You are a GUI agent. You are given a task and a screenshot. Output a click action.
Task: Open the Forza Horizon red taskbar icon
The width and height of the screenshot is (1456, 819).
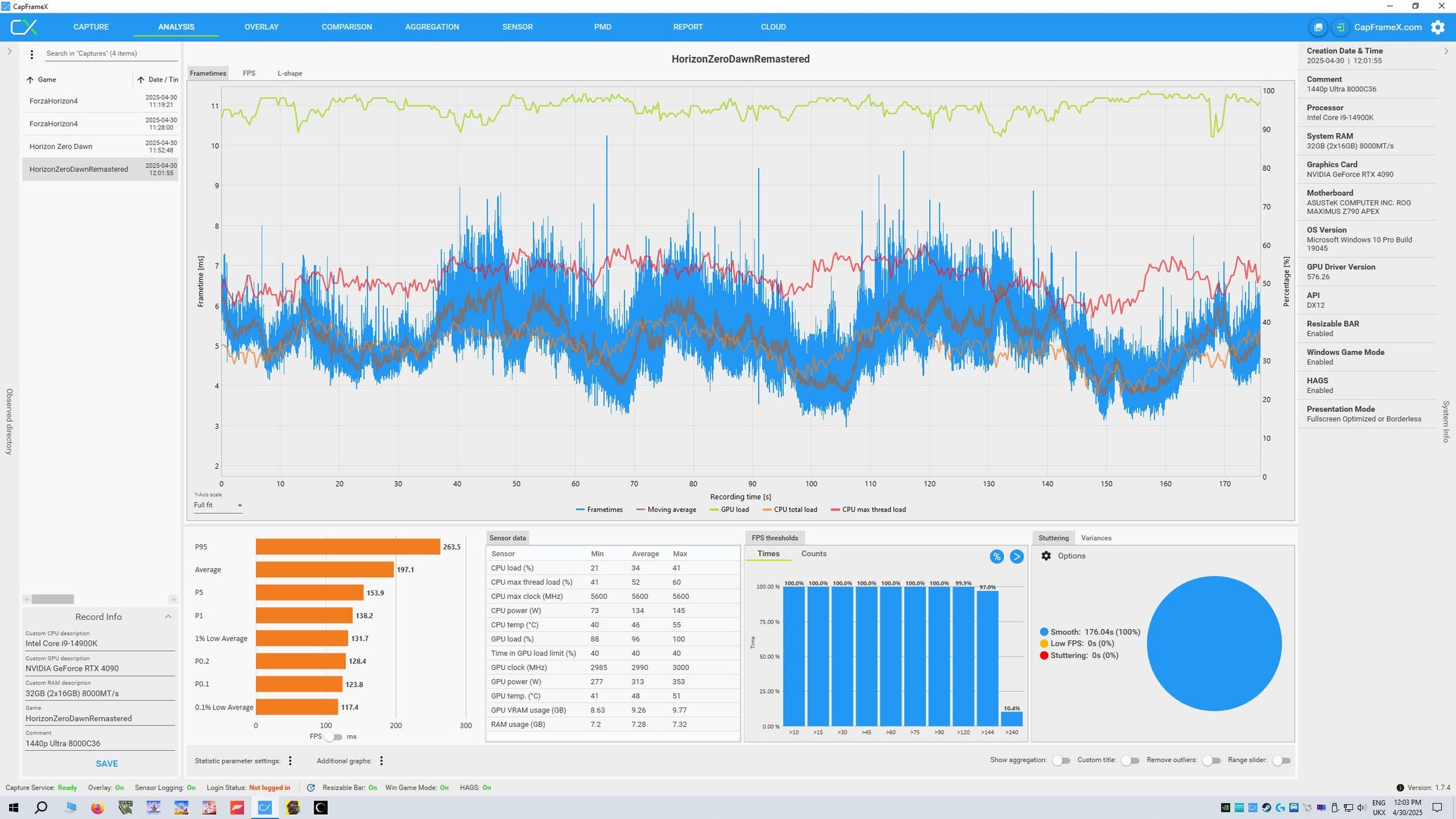tap(237, 808)
